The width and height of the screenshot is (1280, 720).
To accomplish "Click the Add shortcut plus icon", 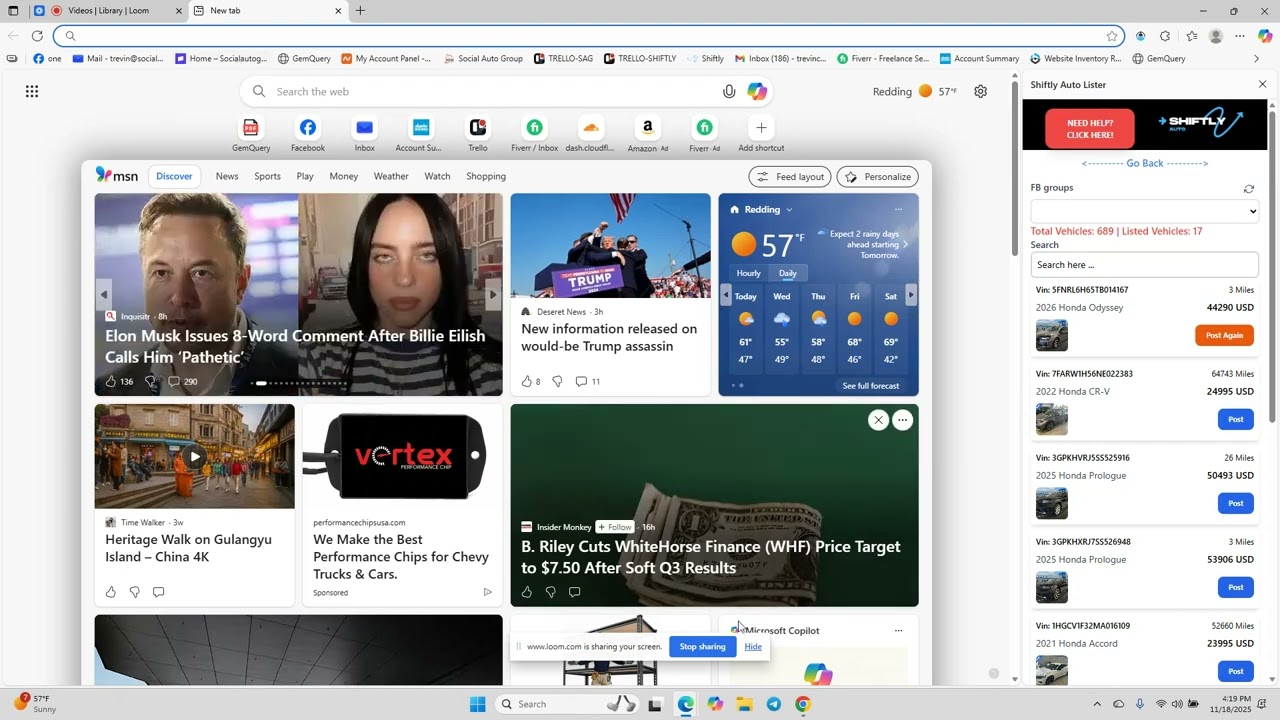I will point(761,128).
